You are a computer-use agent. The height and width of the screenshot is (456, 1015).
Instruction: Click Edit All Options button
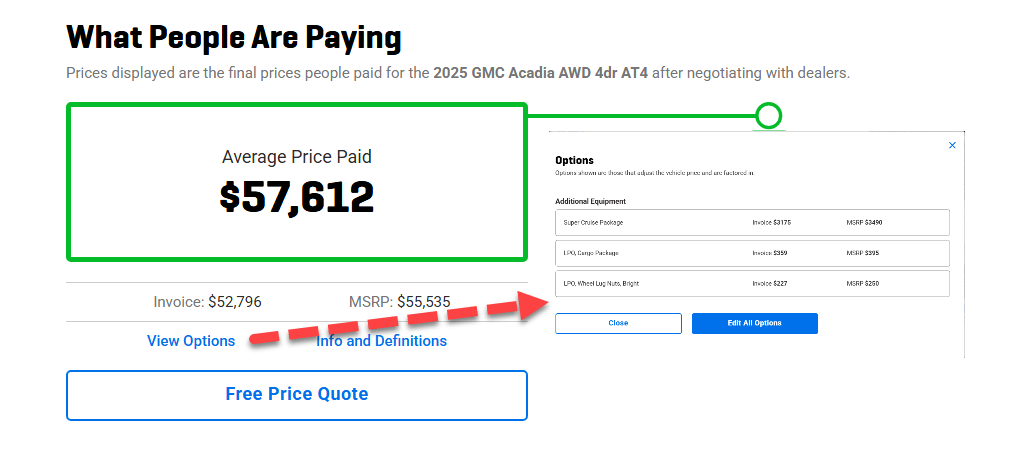coord(755,323)
